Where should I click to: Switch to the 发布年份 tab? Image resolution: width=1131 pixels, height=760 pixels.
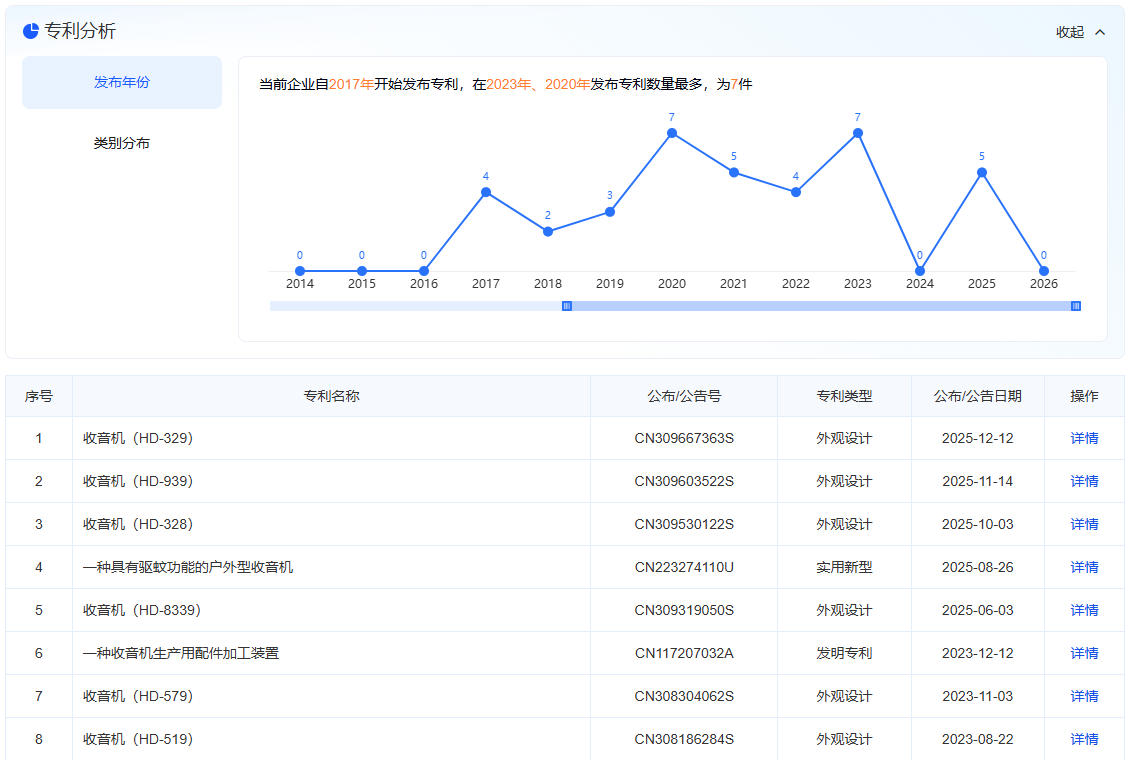pos(122,82)
